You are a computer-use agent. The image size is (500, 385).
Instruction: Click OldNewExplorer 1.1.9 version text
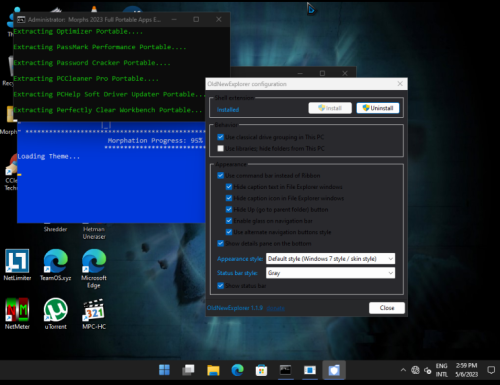235,308
